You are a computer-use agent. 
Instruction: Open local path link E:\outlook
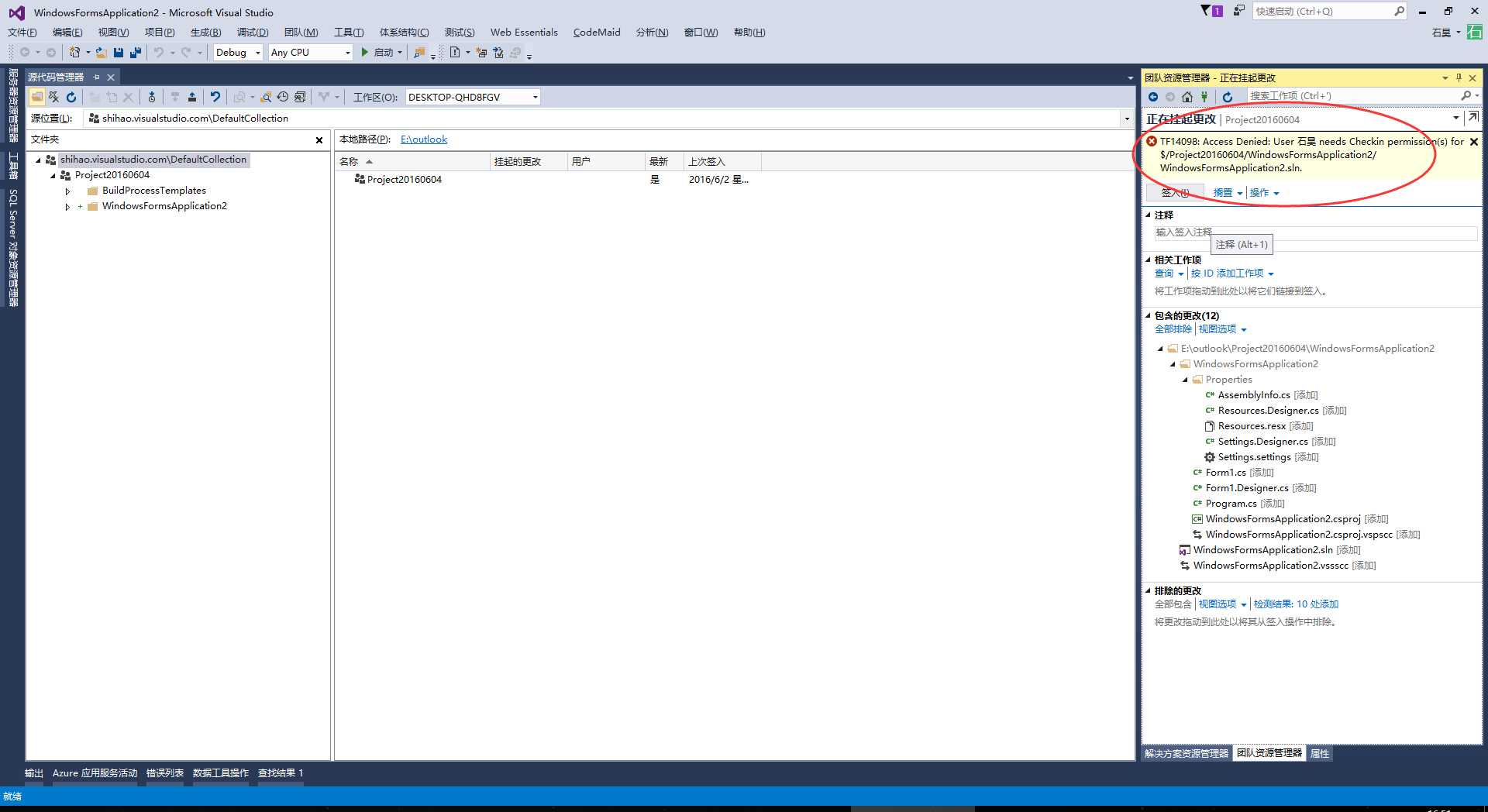424,139
